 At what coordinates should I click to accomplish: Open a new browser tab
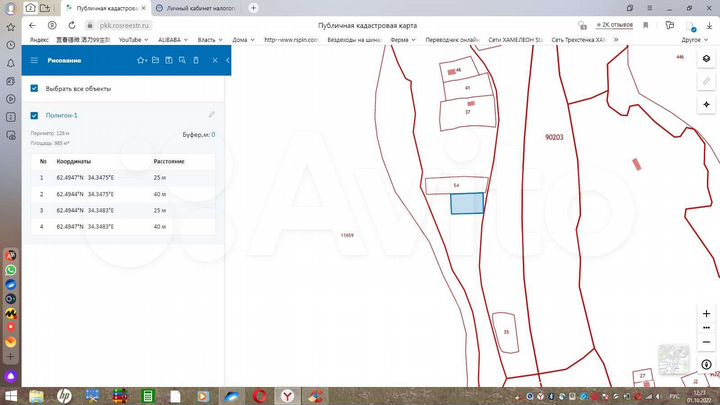coord(252,7)
